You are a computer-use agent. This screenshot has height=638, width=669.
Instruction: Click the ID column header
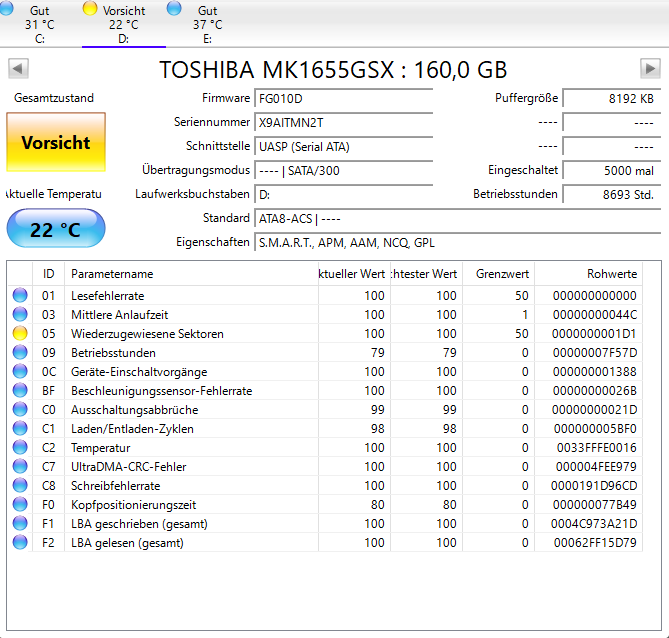[48, 274]
